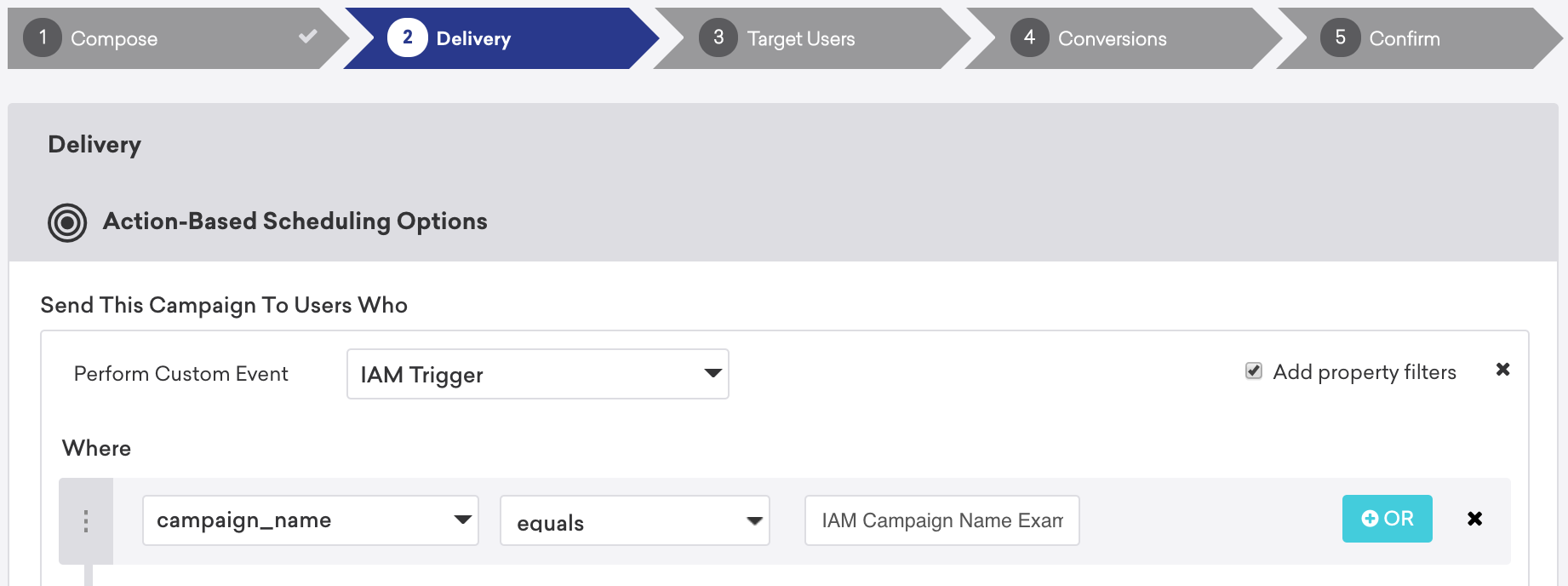The image size is (1568, 586).
Task: Click the target icon beside Action-Based Scheduling
Action: [x=67, y=222]
